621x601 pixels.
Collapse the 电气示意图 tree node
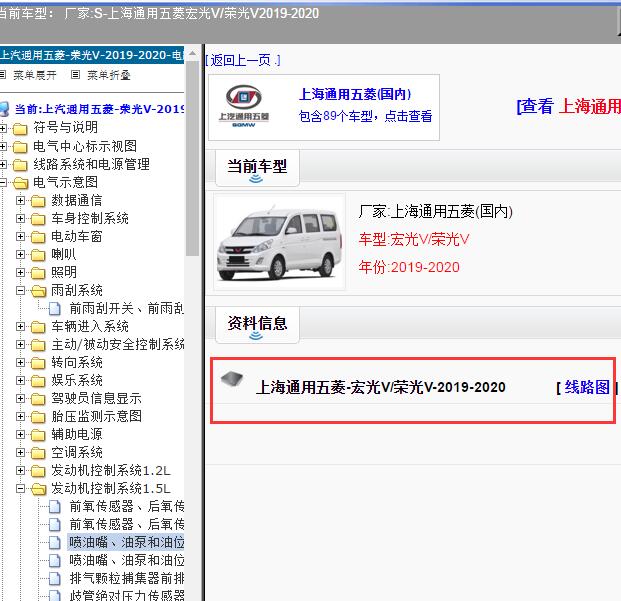[x=3, y=183]
